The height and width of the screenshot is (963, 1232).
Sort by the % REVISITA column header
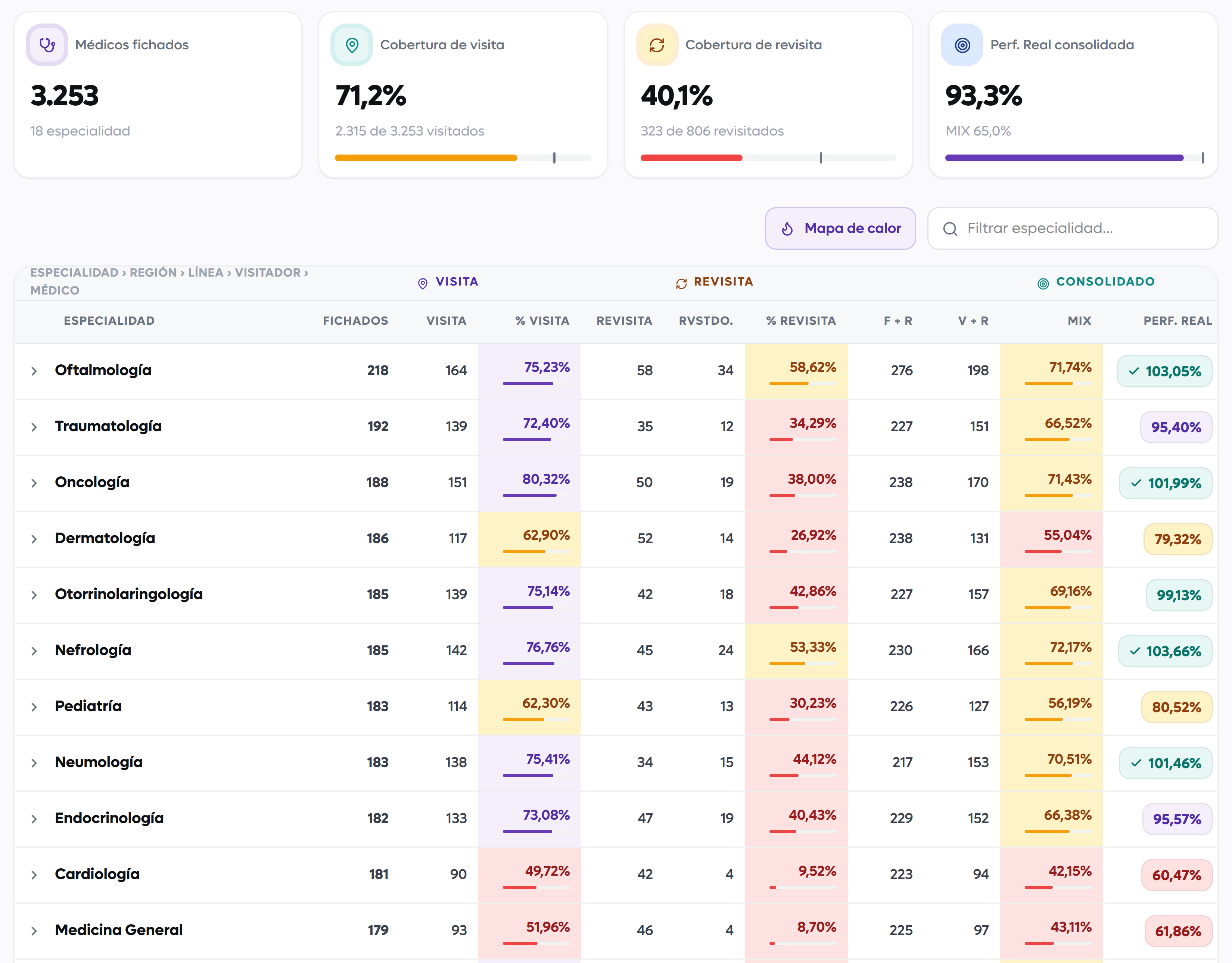(x=801, y=321)
